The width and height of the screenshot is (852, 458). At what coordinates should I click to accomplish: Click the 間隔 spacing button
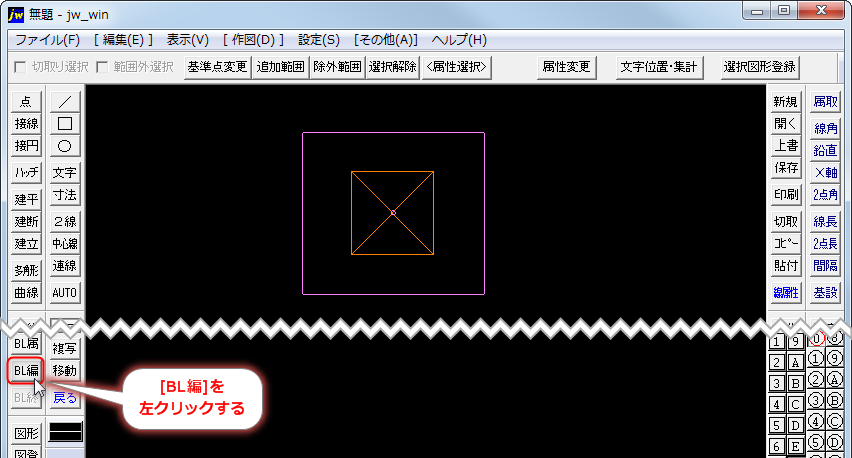tap(825, 266)
